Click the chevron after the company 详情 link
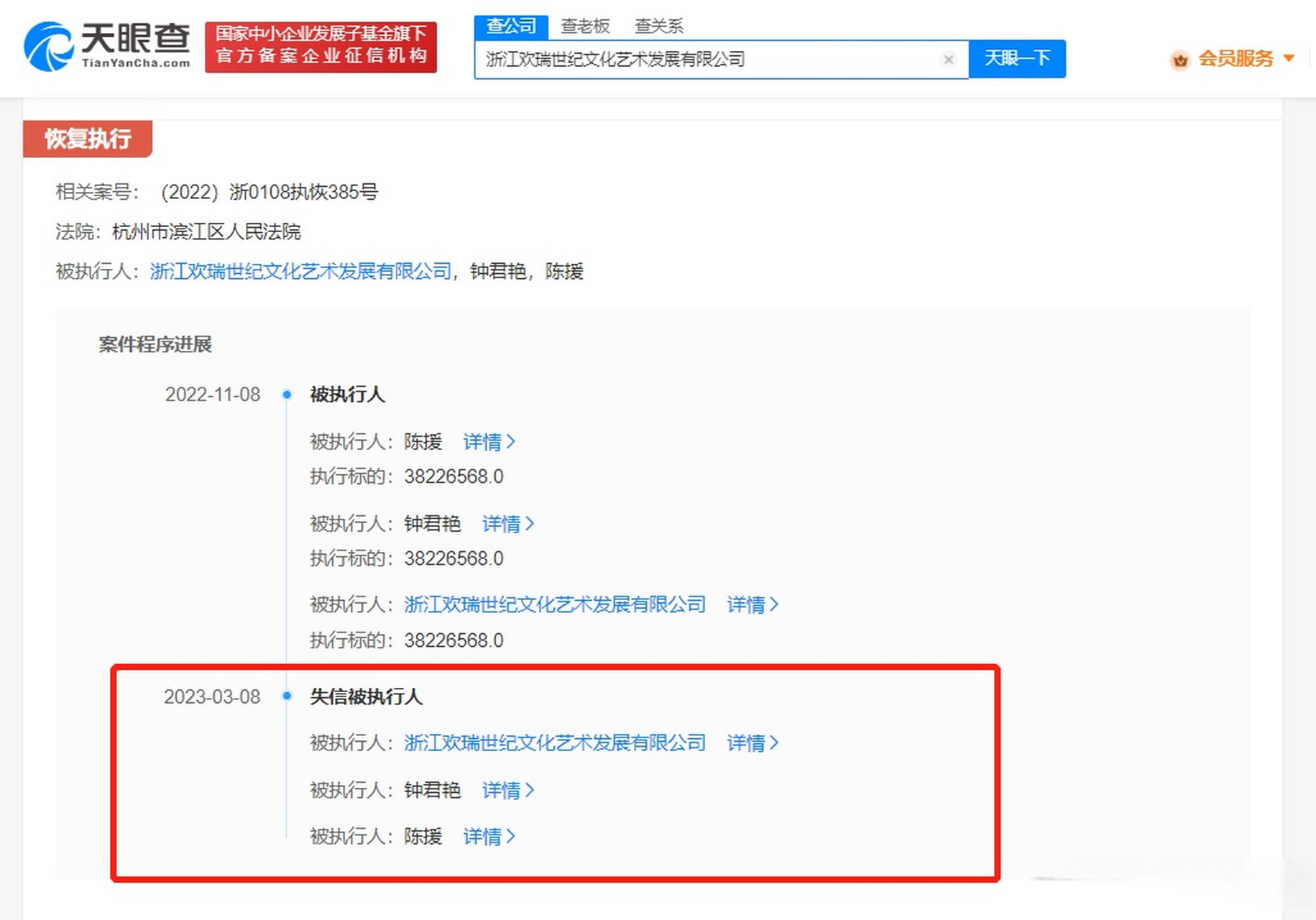 [x=775, y=605]
